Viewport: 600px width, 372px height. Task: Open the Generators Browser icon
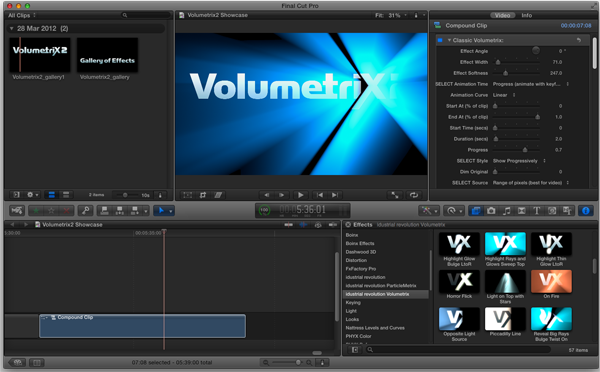click(552, 210)
